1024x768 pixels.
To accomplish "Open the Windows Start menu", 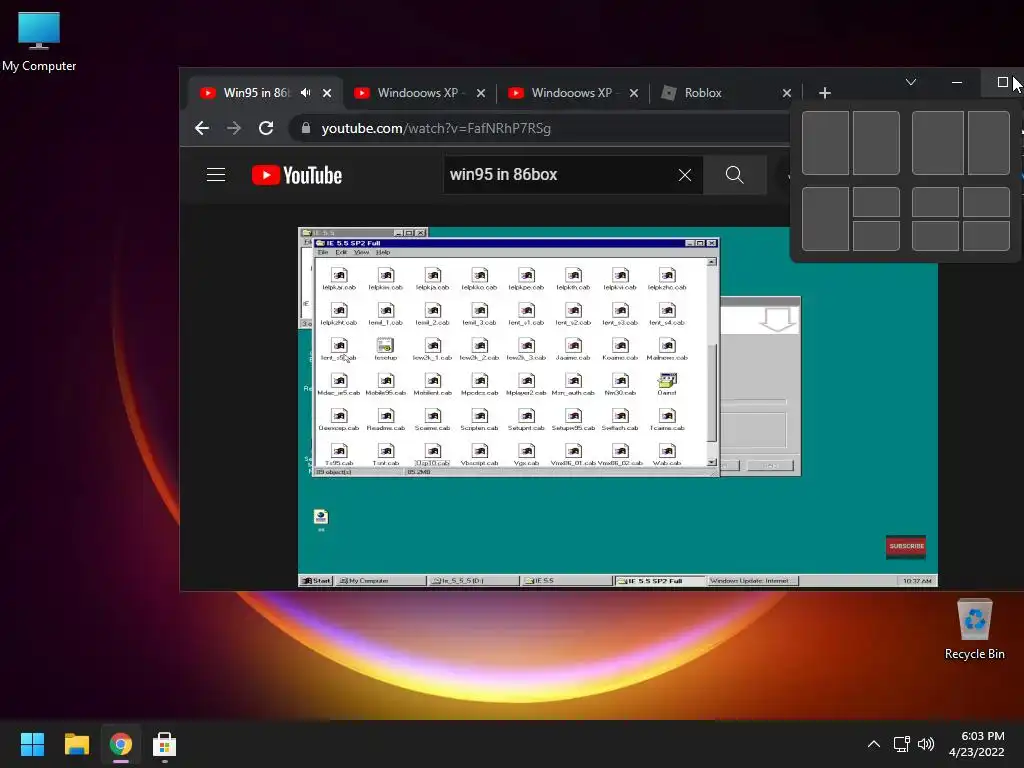I will (x=32, y=744).
